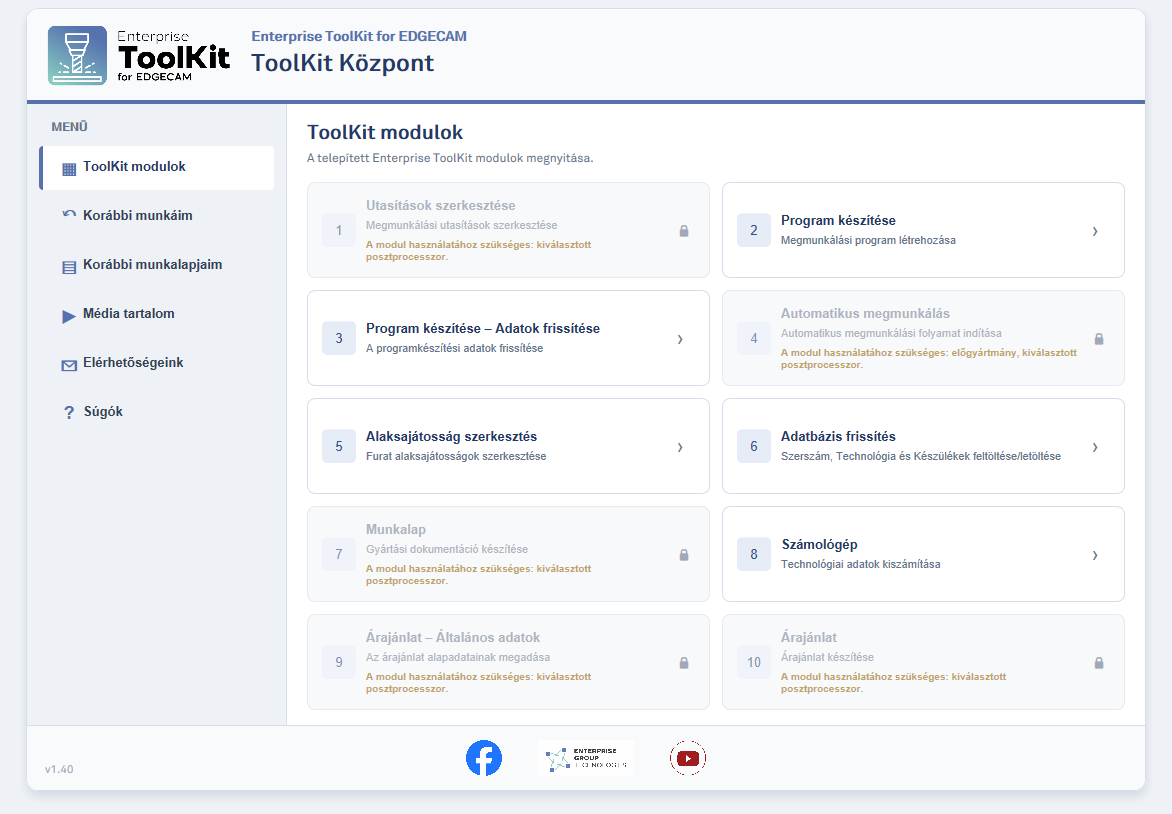Viewport: 1172px width, 814px height.
Task: Click the question mark icon beside Súgók
Action: click(x=69, y=412)
